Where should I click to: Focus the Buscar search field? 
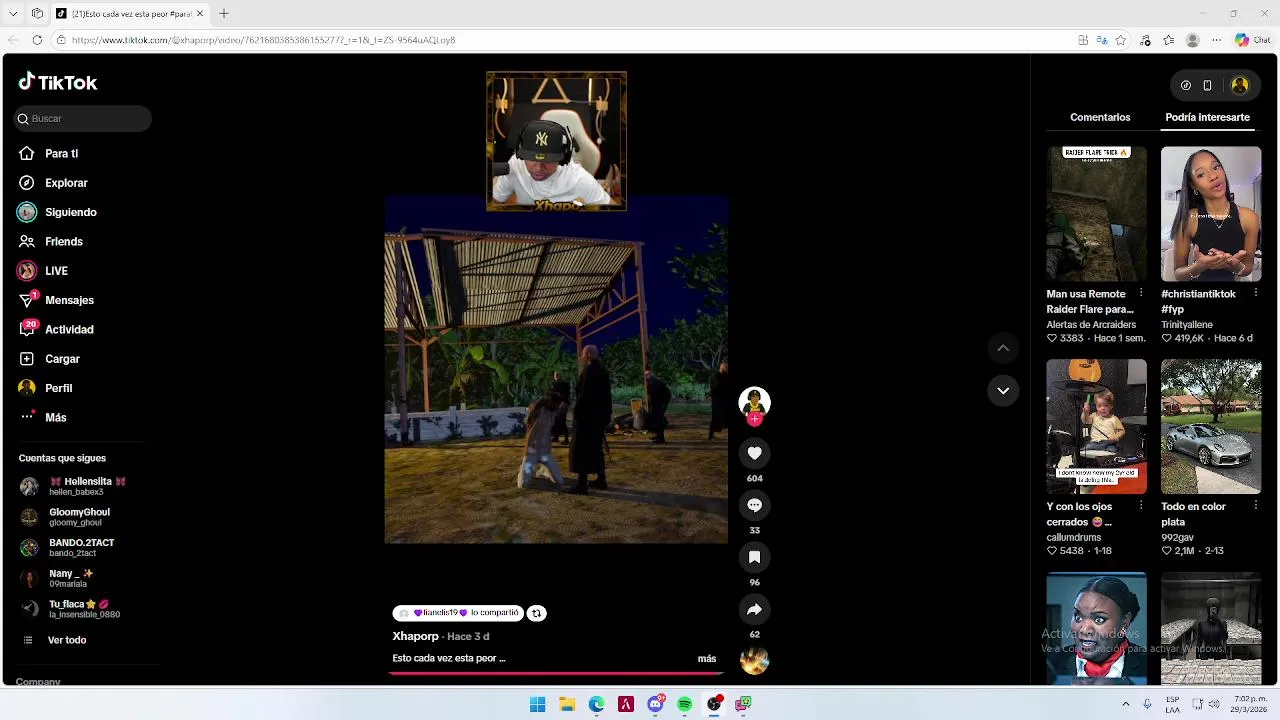(82, 118)
